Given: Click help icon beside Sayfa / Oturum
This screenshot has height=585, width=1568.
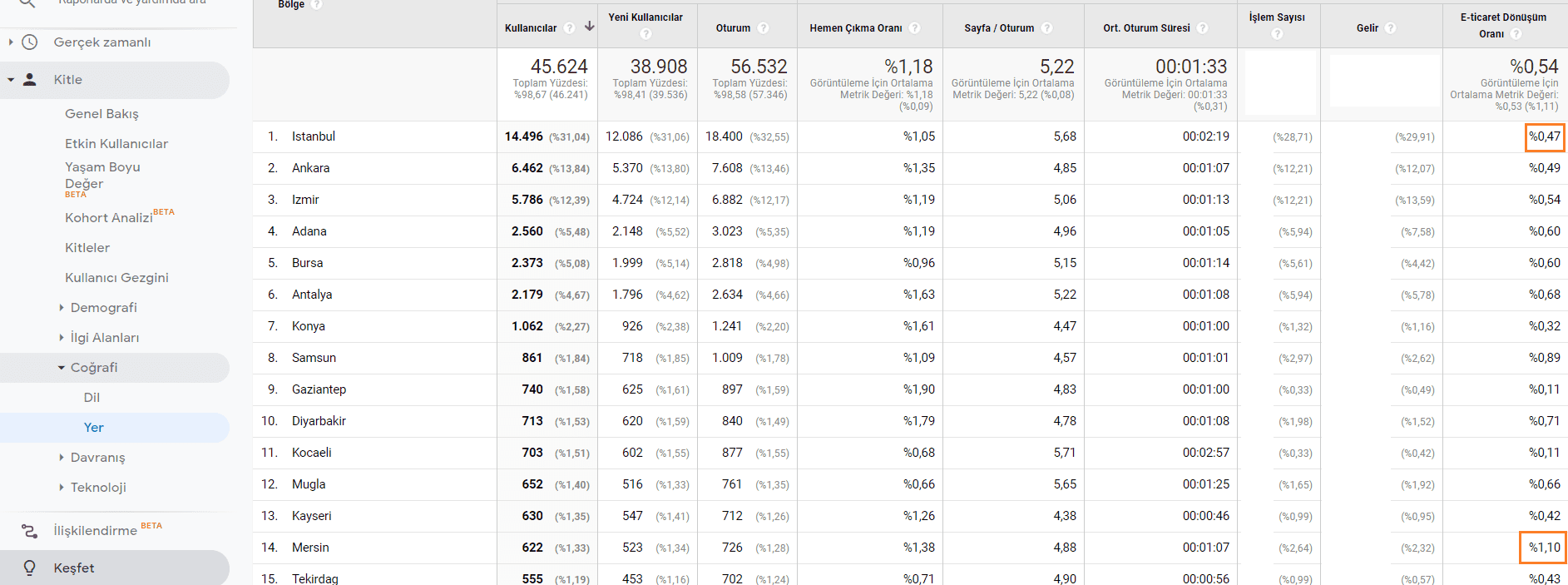Looking at the screenshot, I should point(1047,28).
